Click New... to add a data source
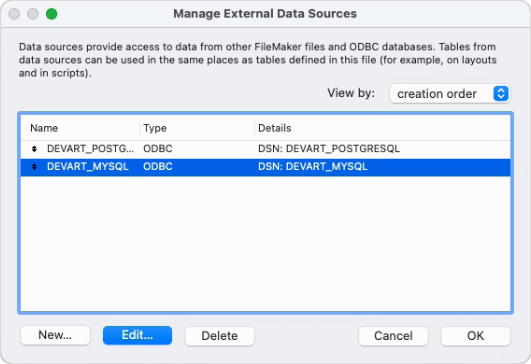This screenshot has height=364, width=531. 55,335
